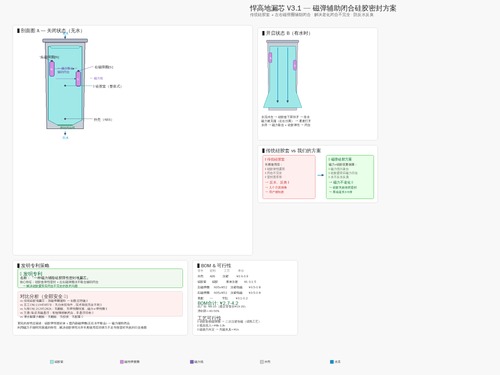Viewport: 500px width, 375px height.
Task: Click the 硅胶套 (整体式) label in diagram A
Action: [x=107, y=86]
